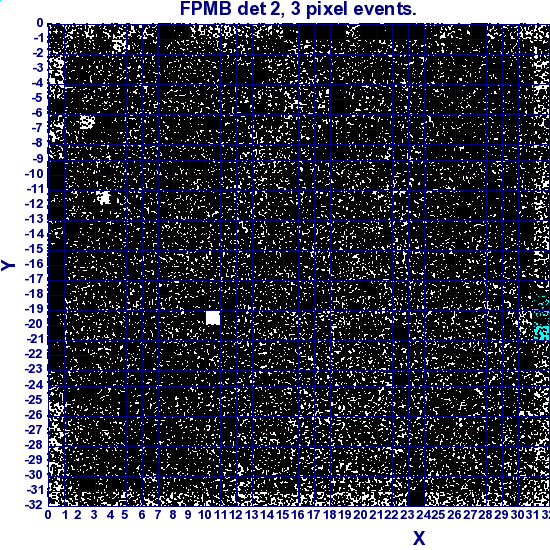Click the X tick label 15
The width and height of the screenshot is (550, 550).
[283, 515]
